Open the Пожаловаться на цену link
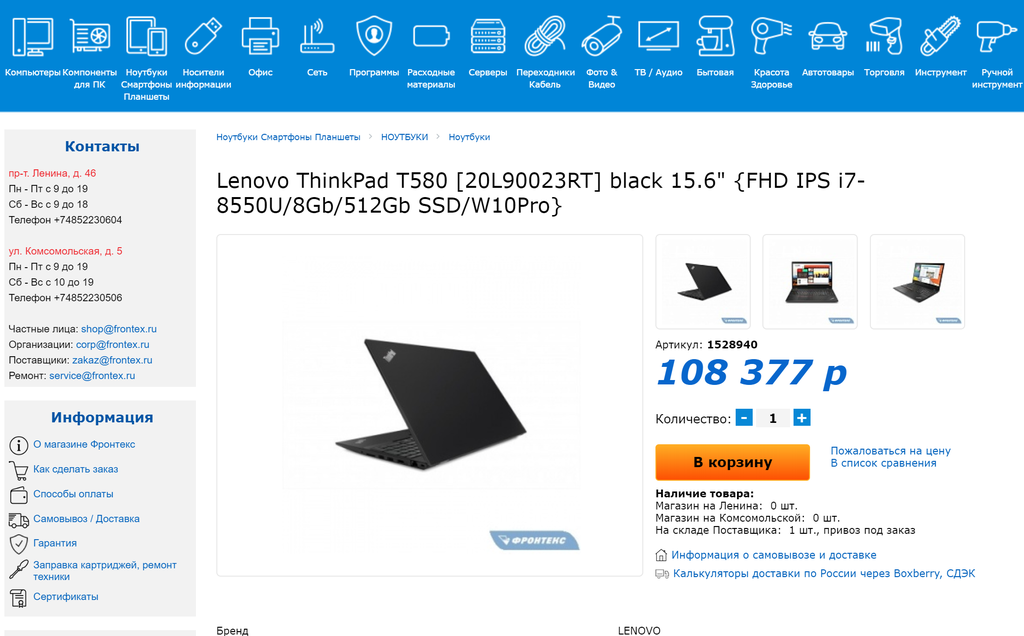Screen dimensions: 1024x636 (x=890, y=451)
